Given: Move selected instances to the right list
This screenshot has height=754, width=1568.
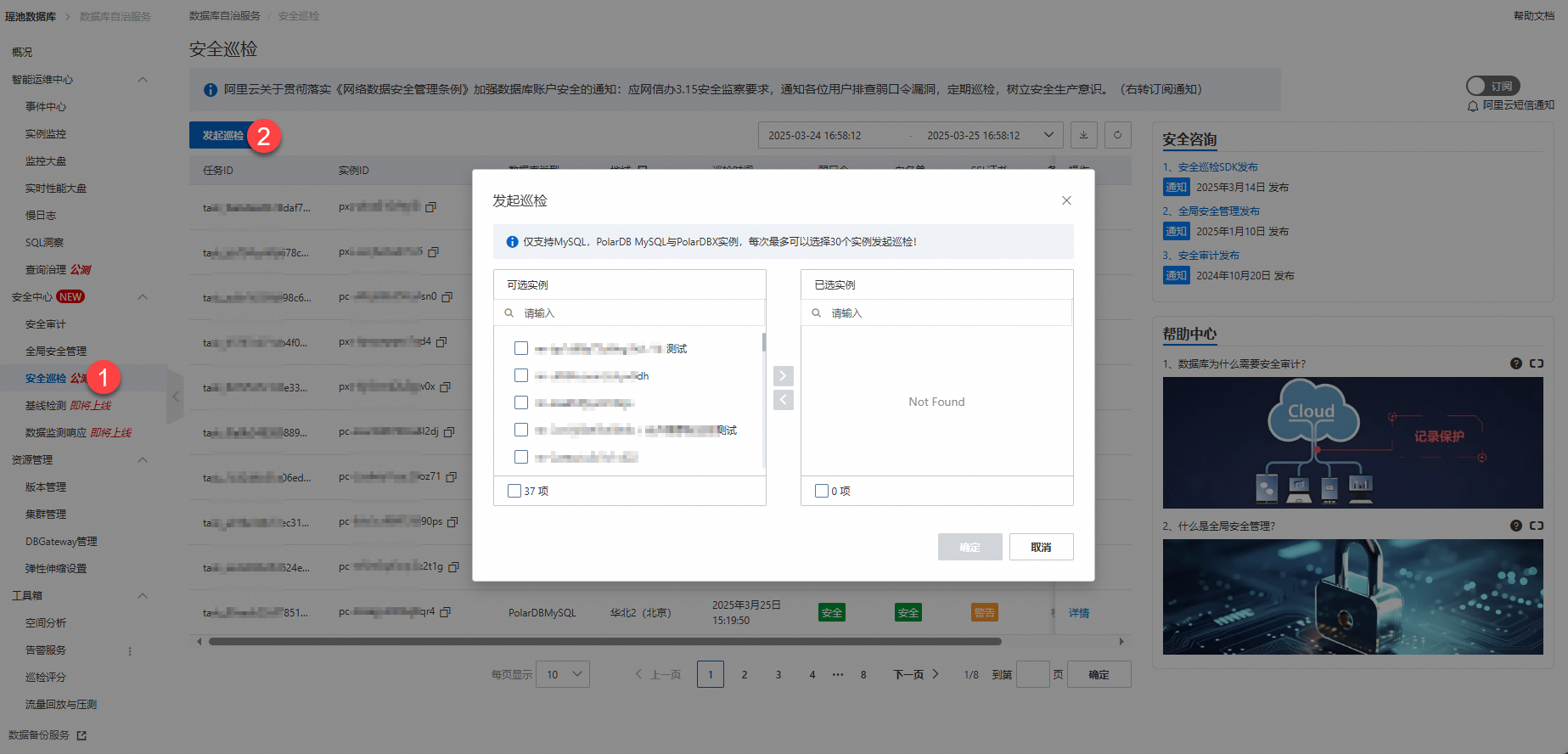Looking at the screenshot, I should [x=784, y=375].
